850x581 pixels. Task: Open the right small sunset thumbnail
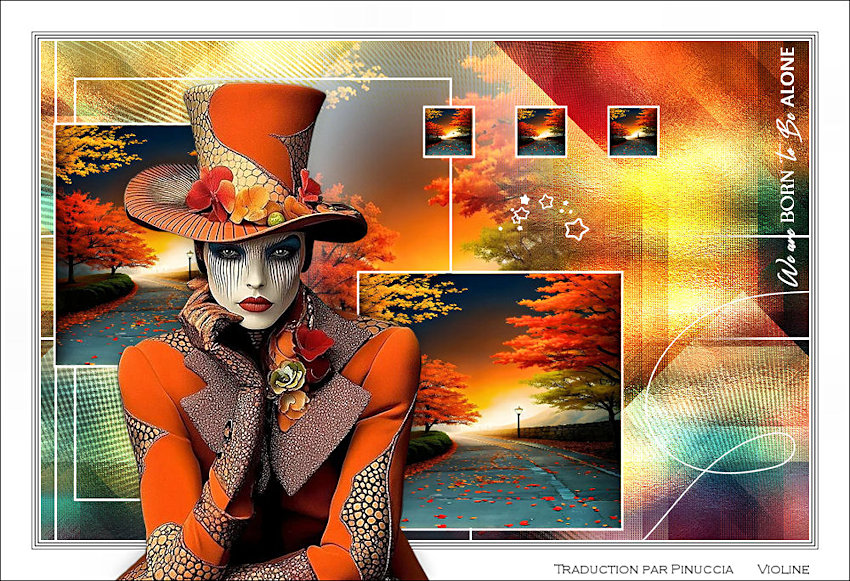(633, 131)
